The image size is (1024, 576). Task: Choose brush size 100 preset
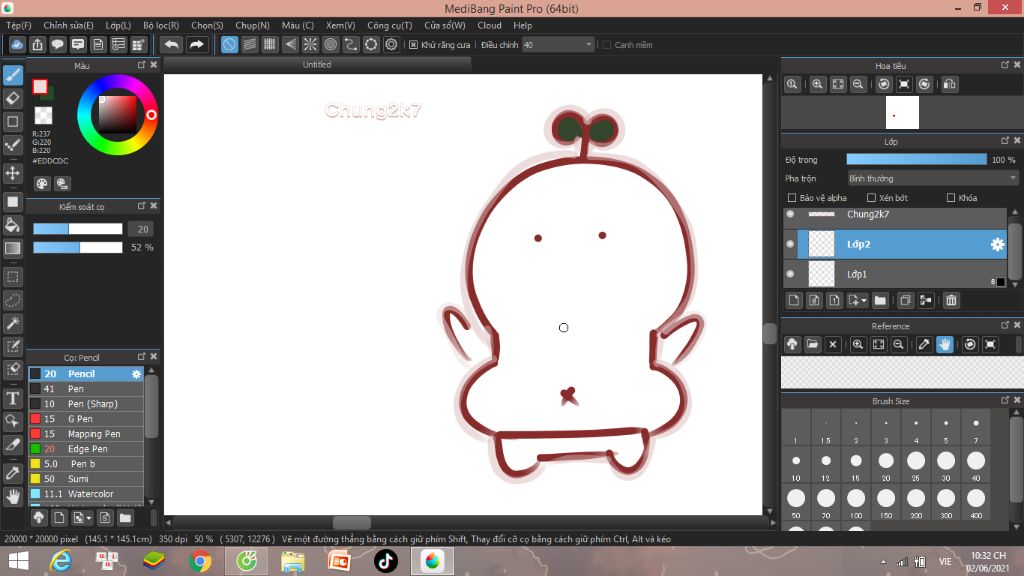point(856,503)
